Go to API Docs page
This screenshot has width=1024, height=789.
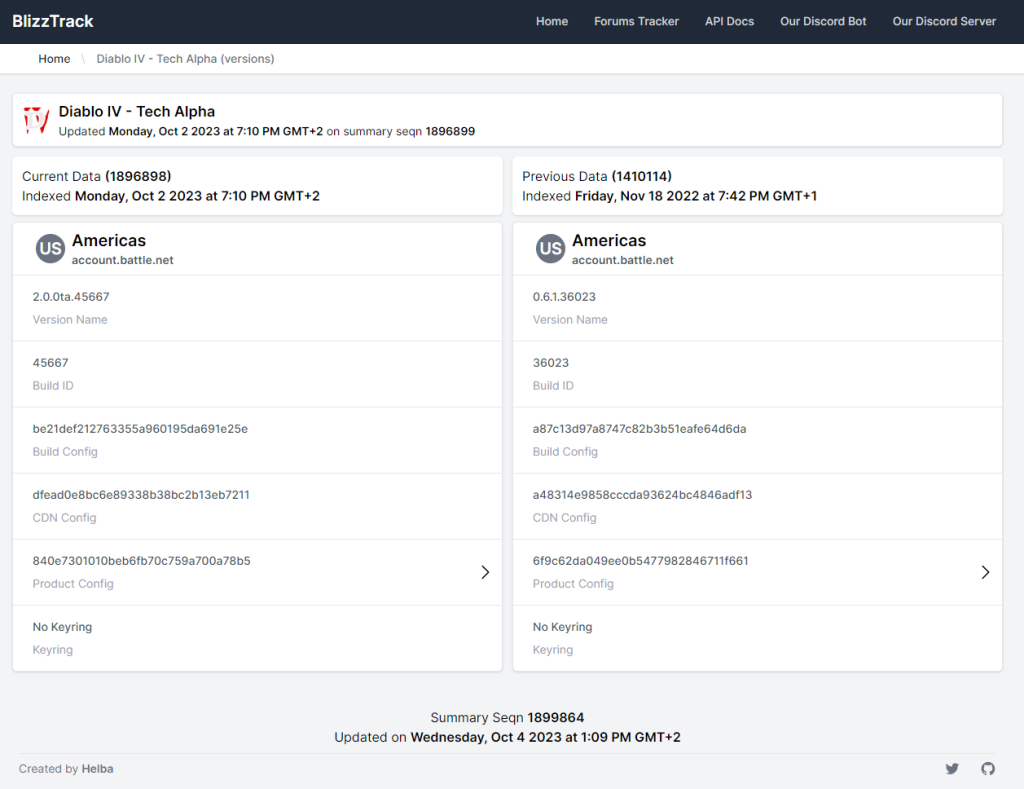(x=729, y=21)
